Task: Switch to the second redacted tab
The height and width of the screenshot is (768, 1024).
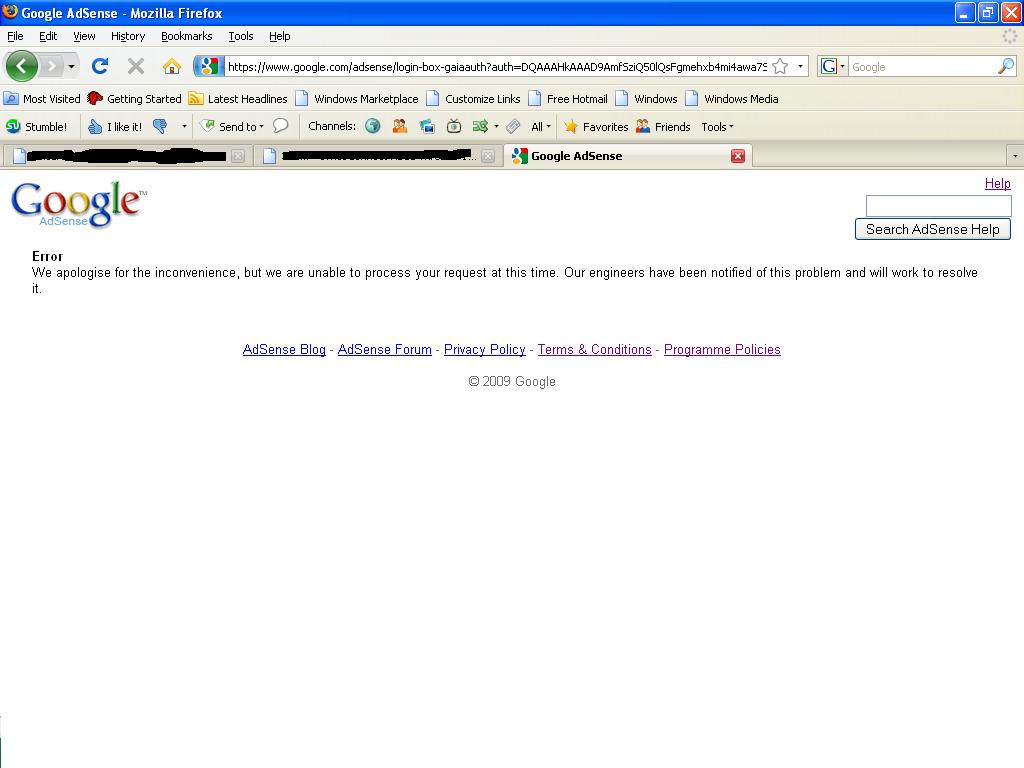Action: click(x=377, y=156)
